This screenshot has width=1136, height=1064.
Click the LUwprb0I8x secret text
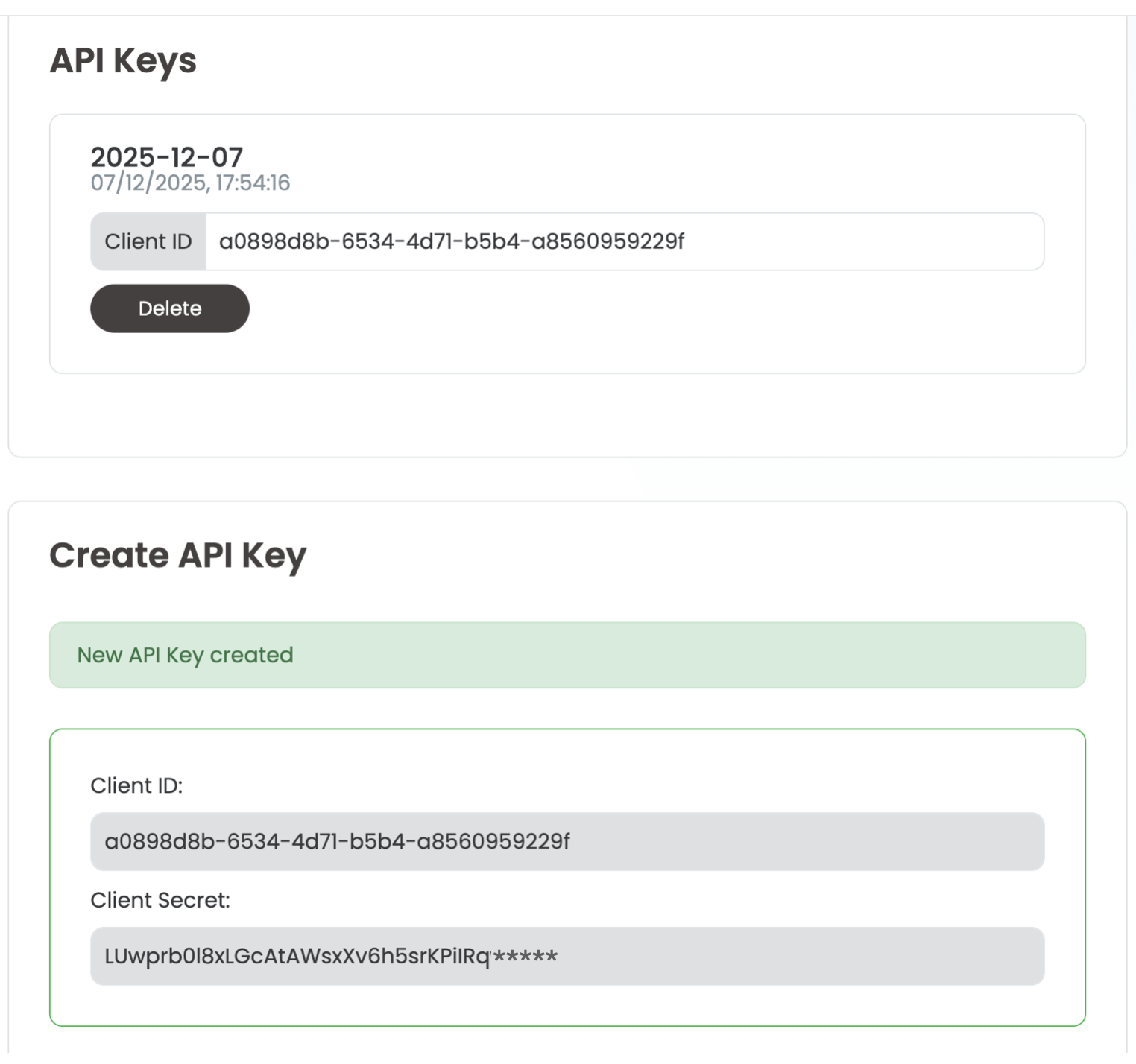pyautogui.click(x=297, y=956)
